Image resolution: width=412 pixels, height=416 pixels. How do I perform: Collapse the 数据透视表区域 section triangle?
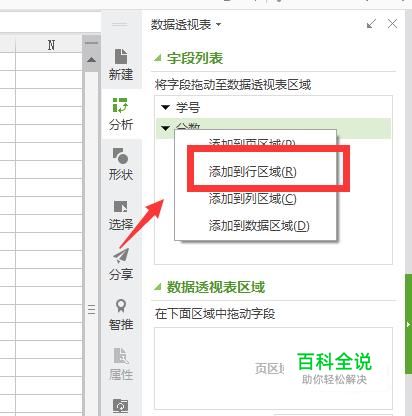coord(157,287)
